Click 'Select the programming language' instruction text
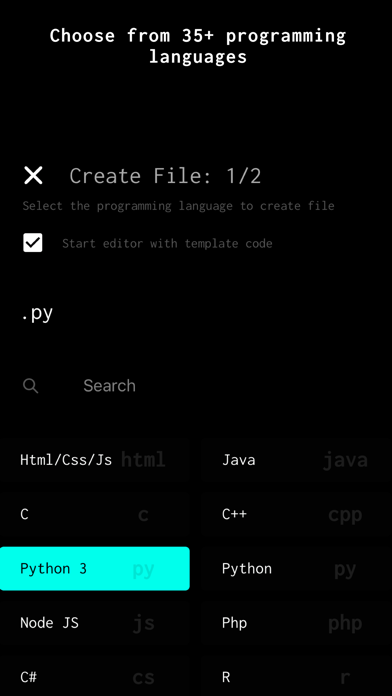The width and height of the screenshot is (392, 696). [178, 206]
